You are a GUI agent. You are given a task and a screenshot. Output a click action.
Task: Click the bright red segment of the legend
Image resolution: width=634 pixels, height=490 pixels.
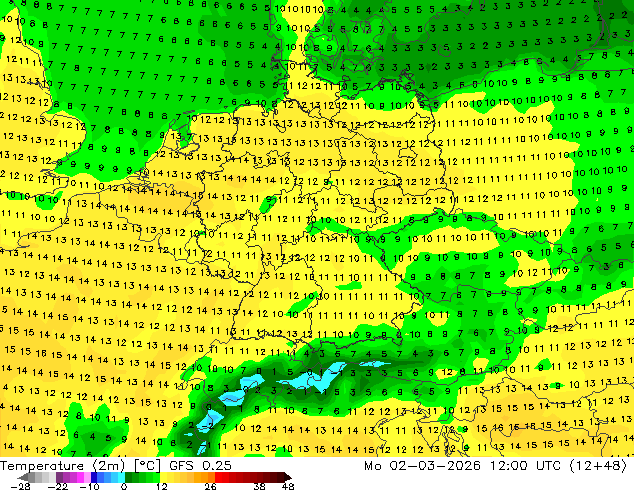coord(218,477)
